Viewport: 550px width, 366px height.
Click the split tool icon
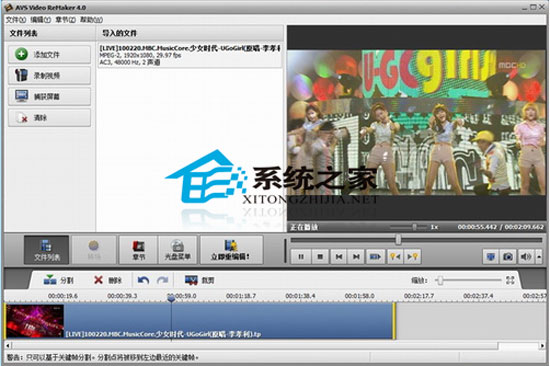[x=58, y=280]
